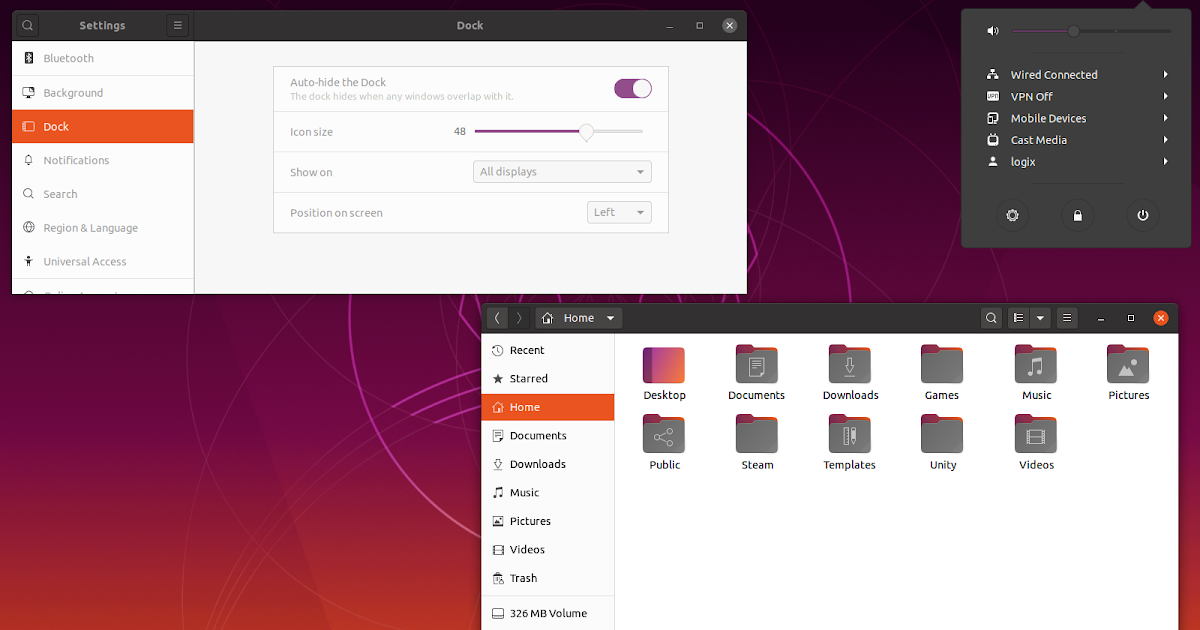This screenshot has height=630, width=1200.
Task: Open Music in Files sidebar
Action: tap(548, 493)
